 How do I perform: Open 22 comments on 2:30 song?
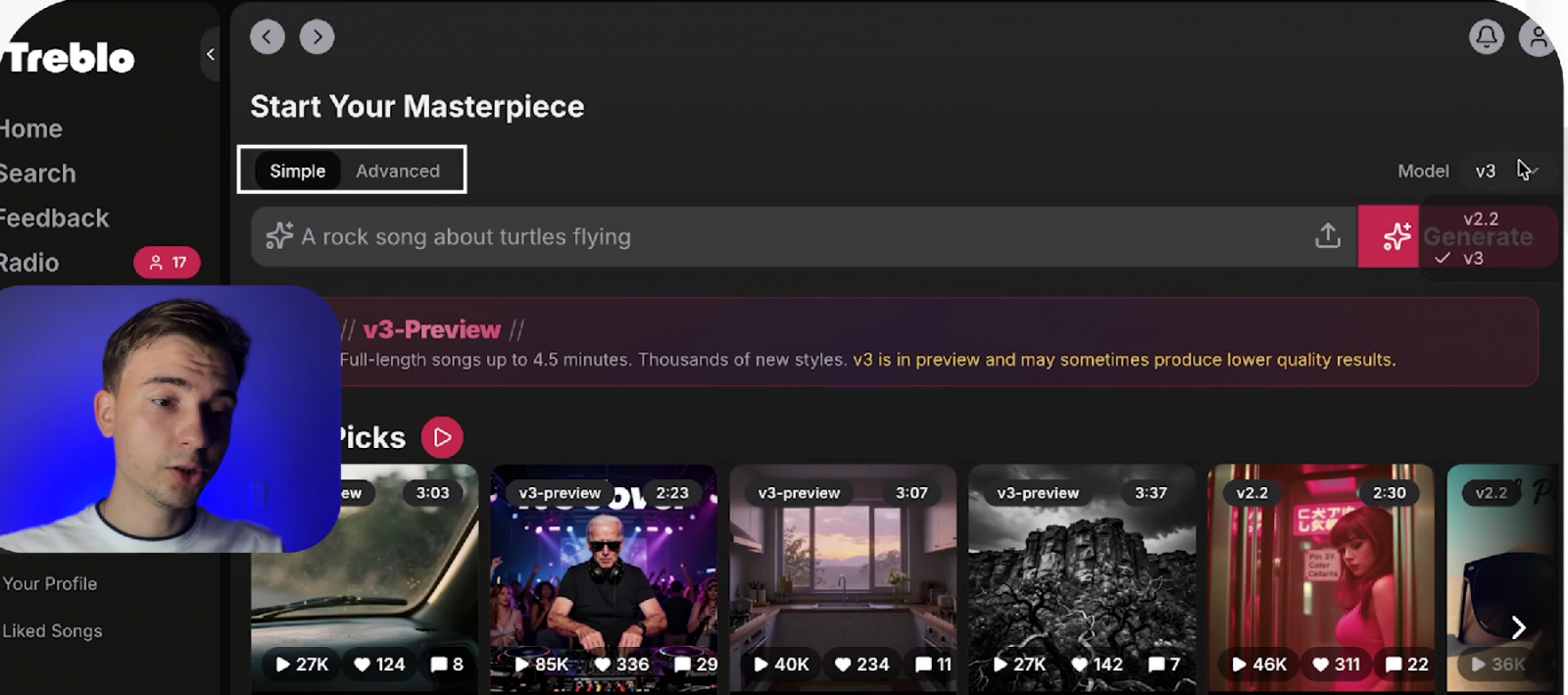coord(1407,664)
